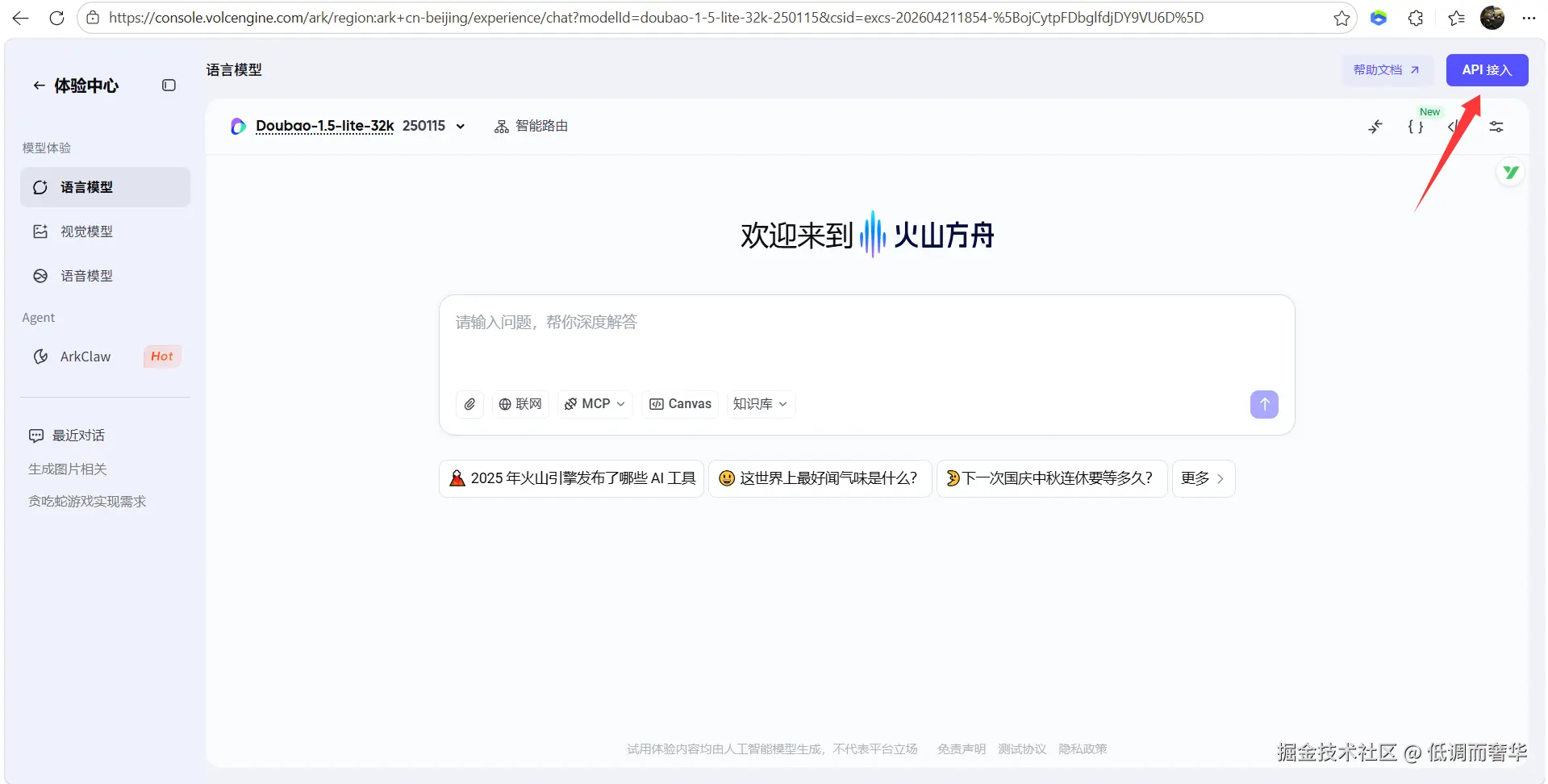Bookmark this page with the star icon
This screenshot has height=784, width=1548.
click(x=1341, y=18)
